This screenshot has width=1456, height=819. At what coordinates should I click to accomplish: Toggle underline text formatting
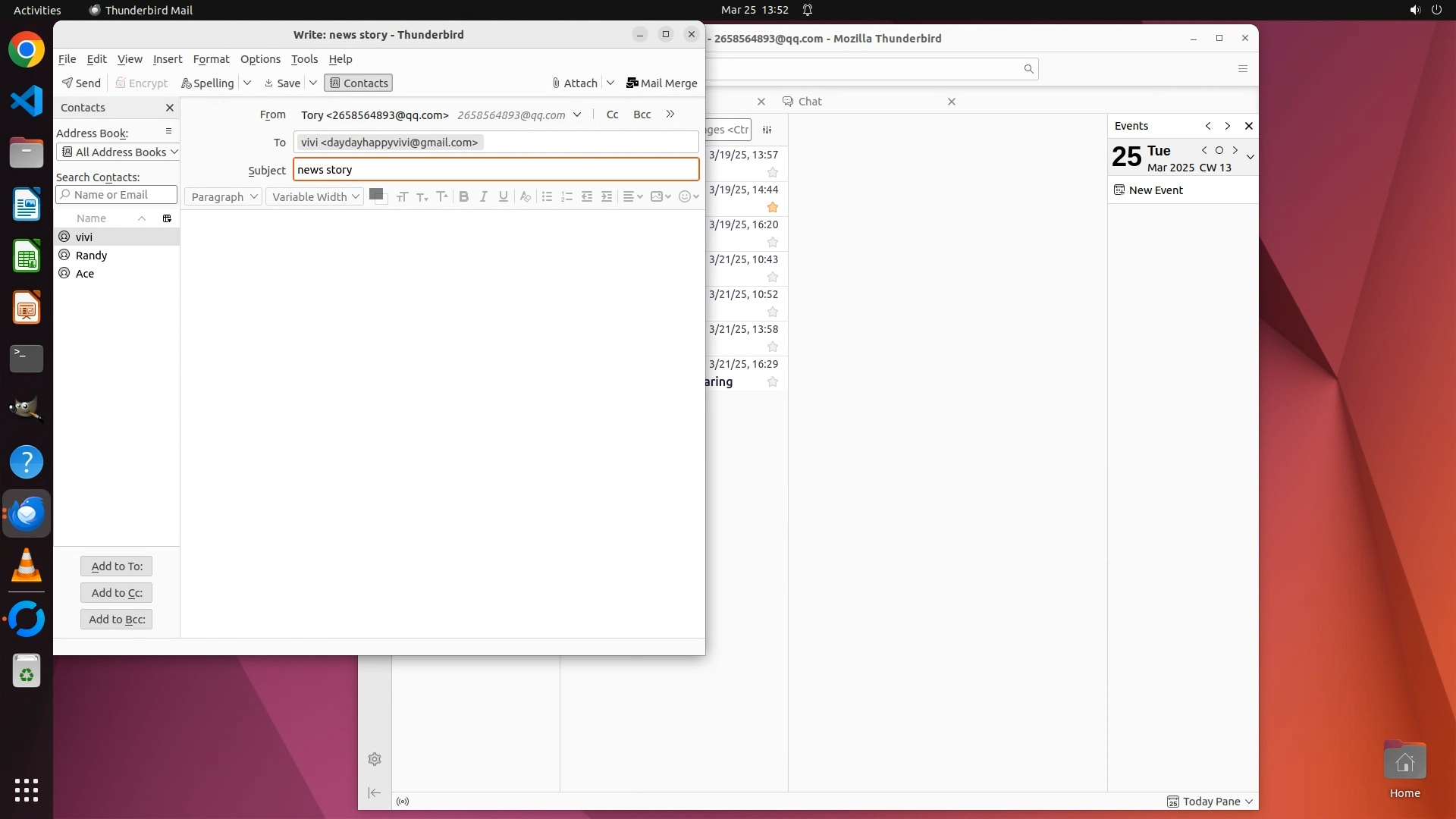click(x=503, y=196)
